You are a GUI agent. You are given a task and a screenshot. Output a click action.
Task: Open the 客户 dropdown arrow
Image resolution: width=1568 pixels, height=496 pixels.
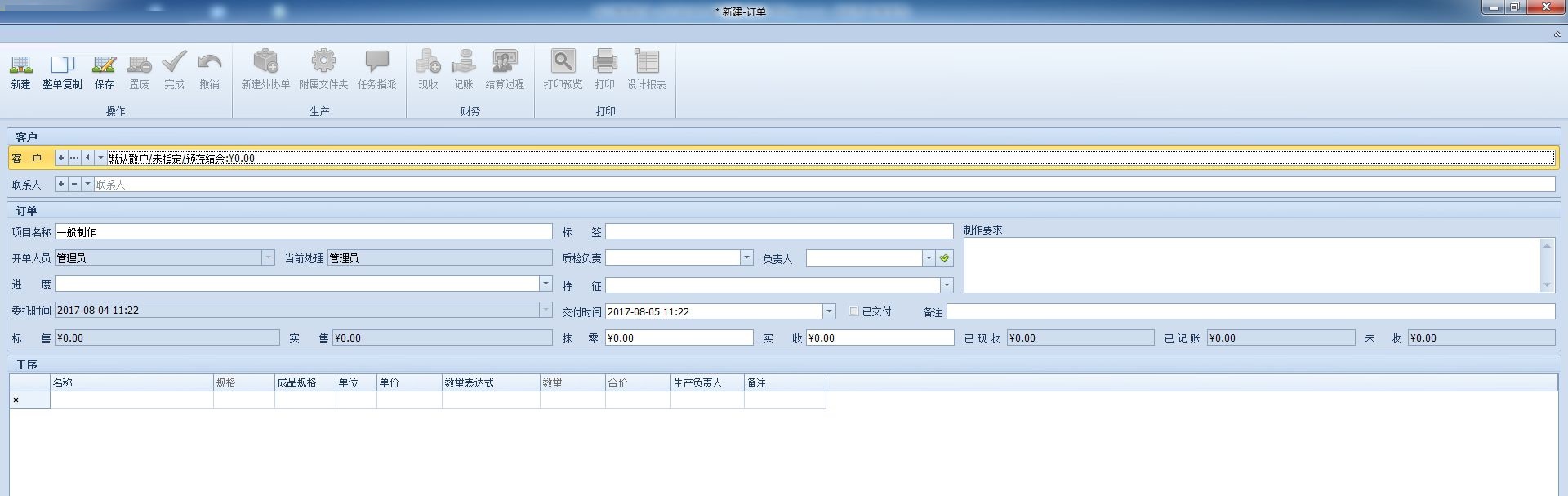100,158
